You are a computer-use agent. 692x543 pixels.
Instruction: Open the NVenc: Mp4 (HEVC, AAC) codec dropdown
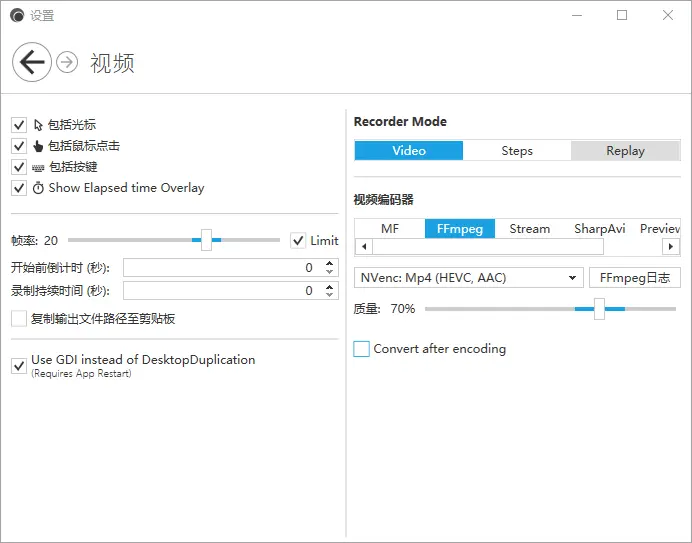click(x=469, y=278)
